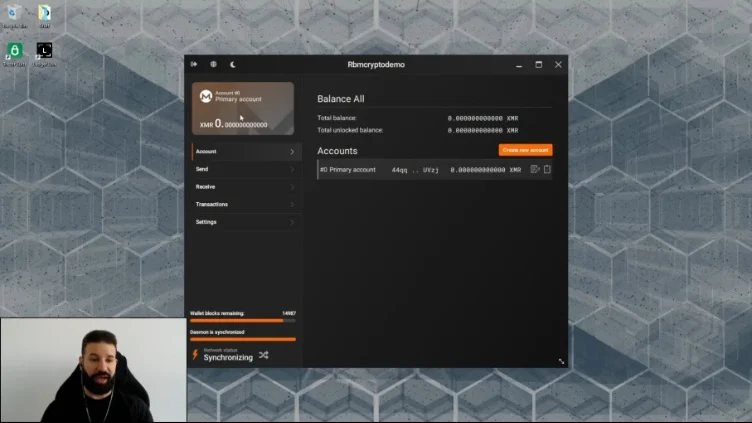Click the chevron beside Account
Screen dimensions: 752x423
pos(292,152)
